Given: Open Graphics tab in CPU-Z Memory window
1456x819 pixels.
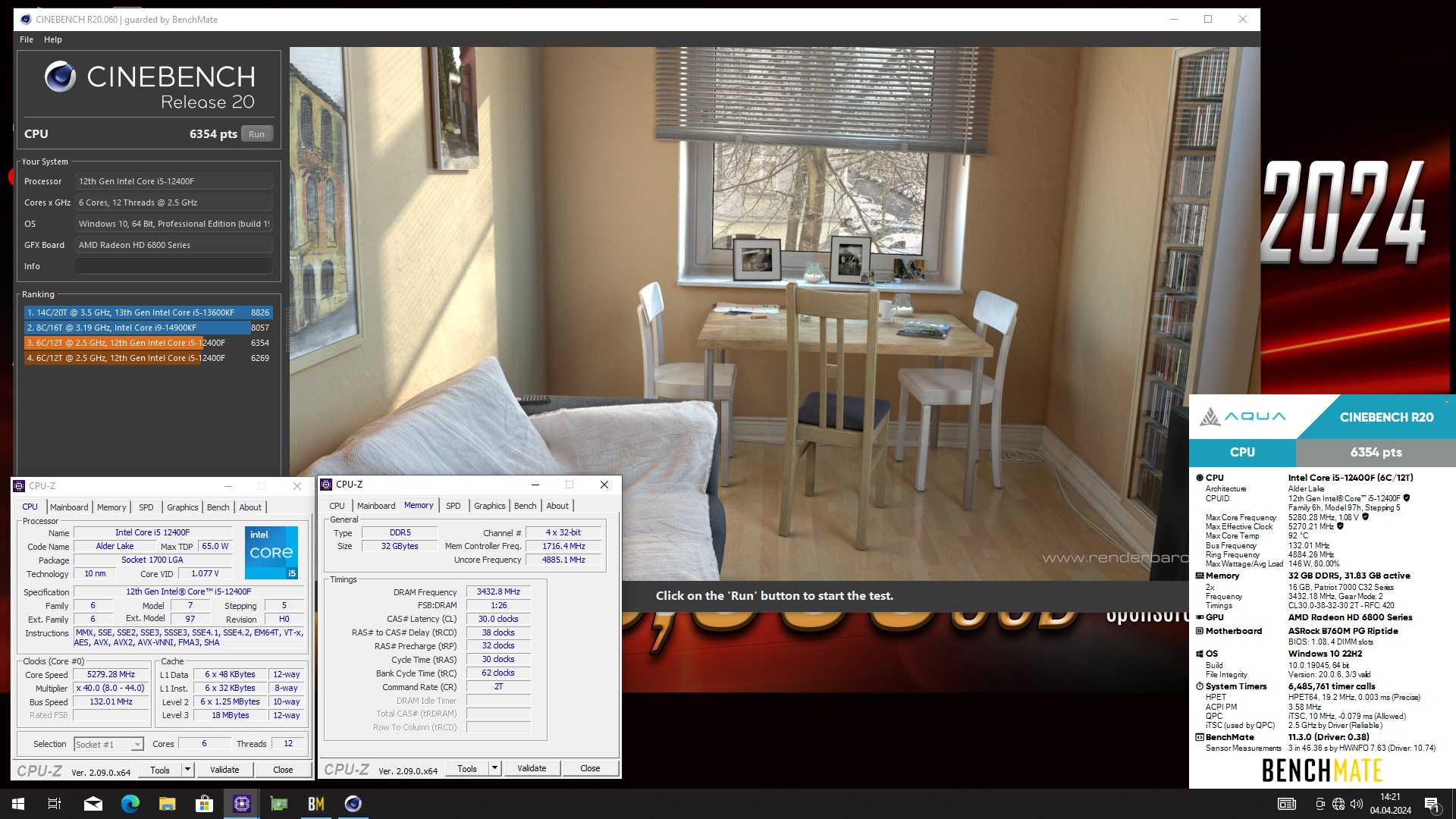Looking at the screenshot, I should coord(490,506).
